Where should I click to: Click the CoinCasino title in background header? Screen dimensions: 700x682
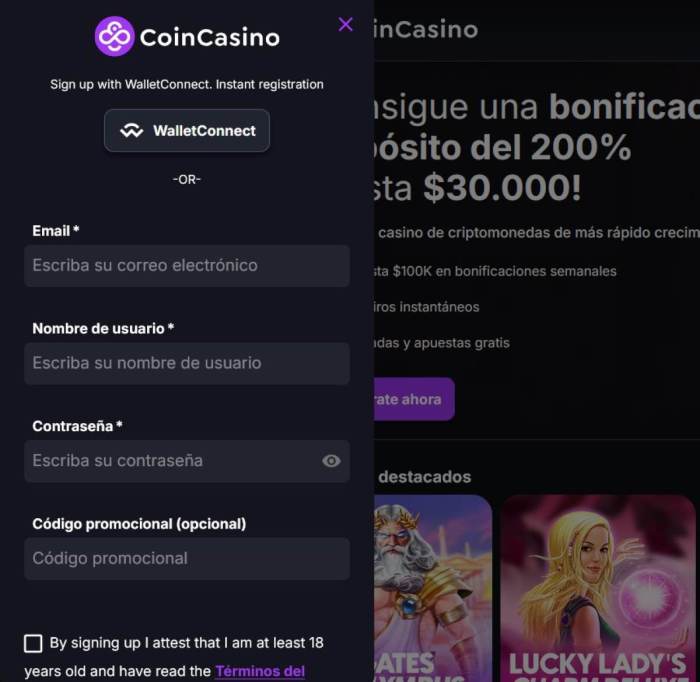pos(425,30)
